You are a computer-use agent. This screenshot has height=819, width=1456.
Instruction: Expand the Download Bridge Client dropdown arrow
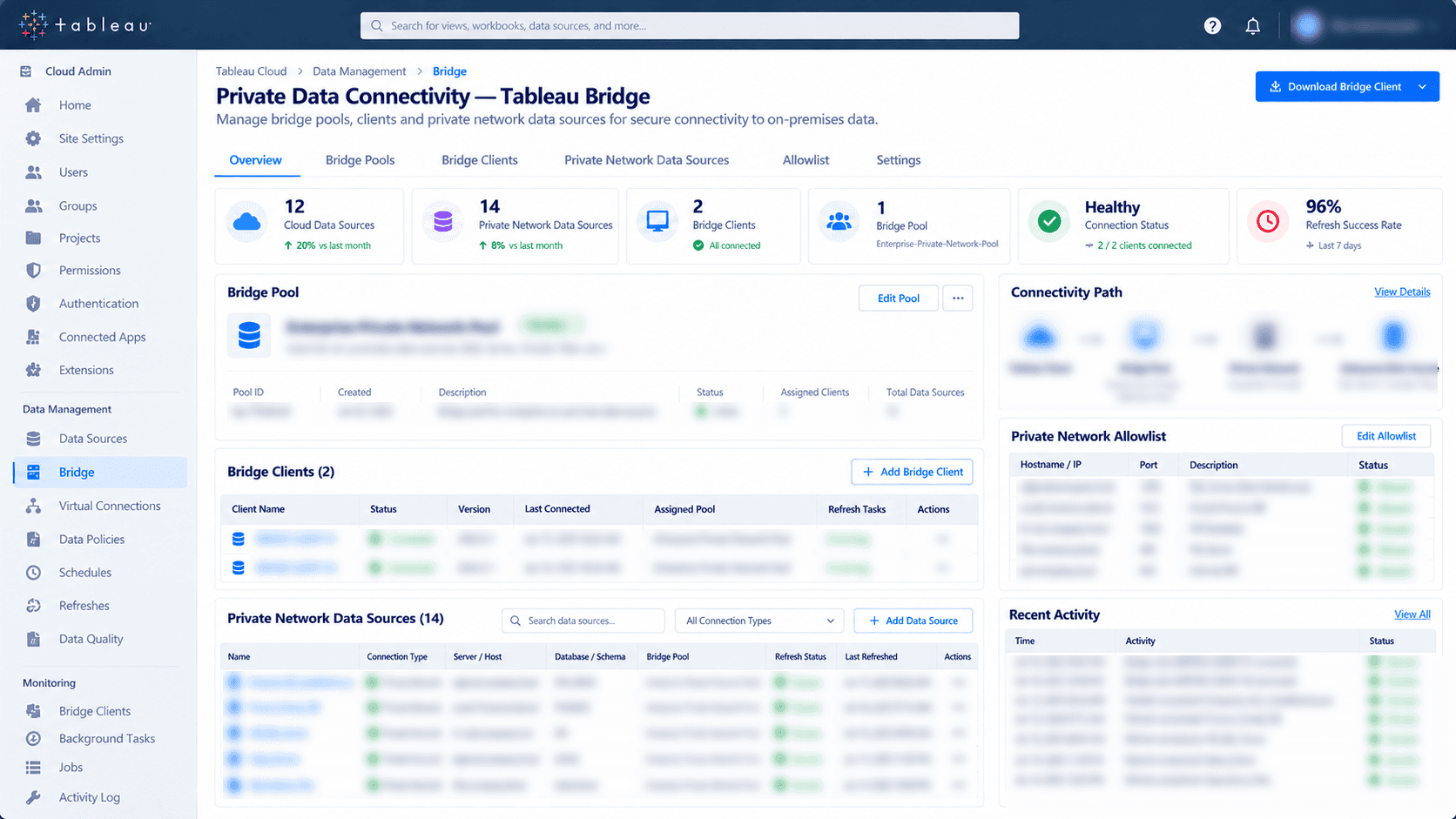coord(1422,87)
